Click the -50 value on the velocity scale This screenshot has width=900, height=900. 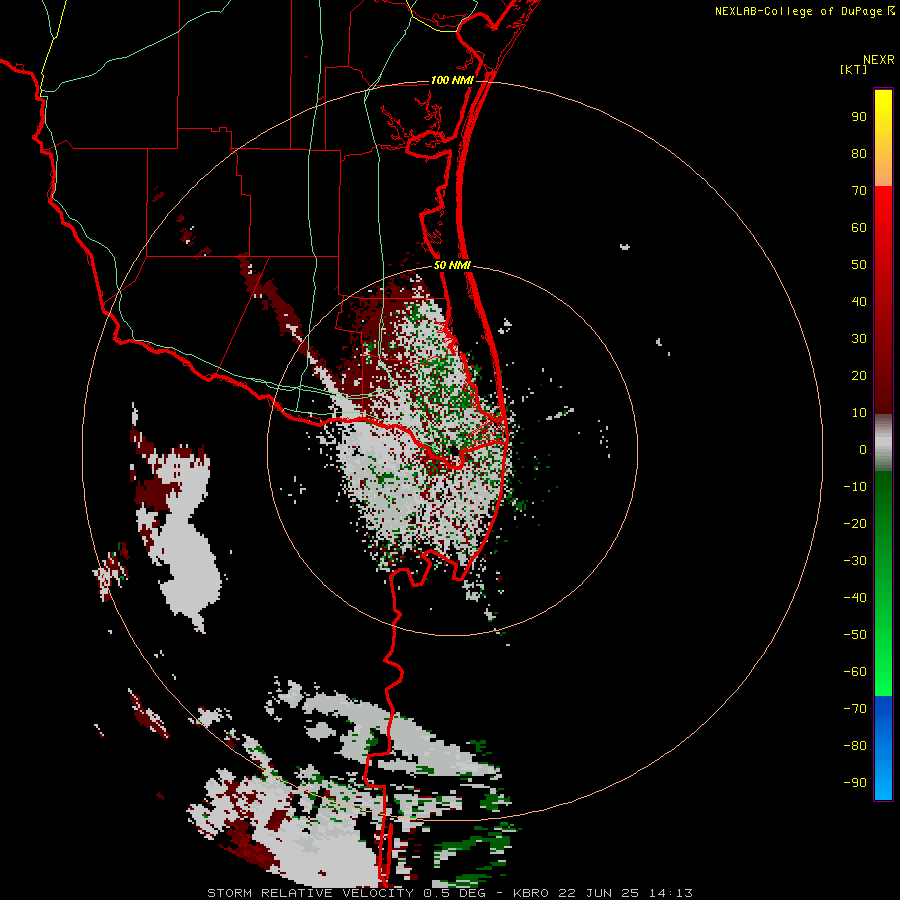[x=855, y=634]
